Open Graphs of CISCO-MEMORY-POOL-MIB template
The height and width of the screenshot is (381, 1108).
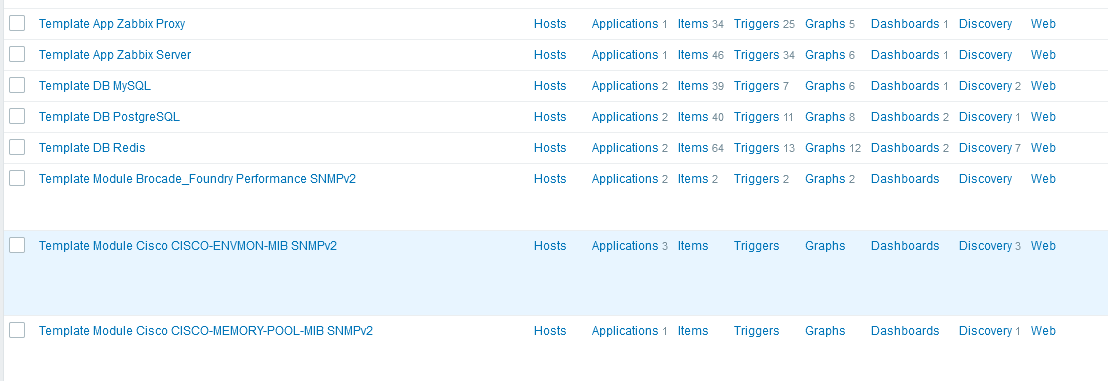(x=825, y=331)
